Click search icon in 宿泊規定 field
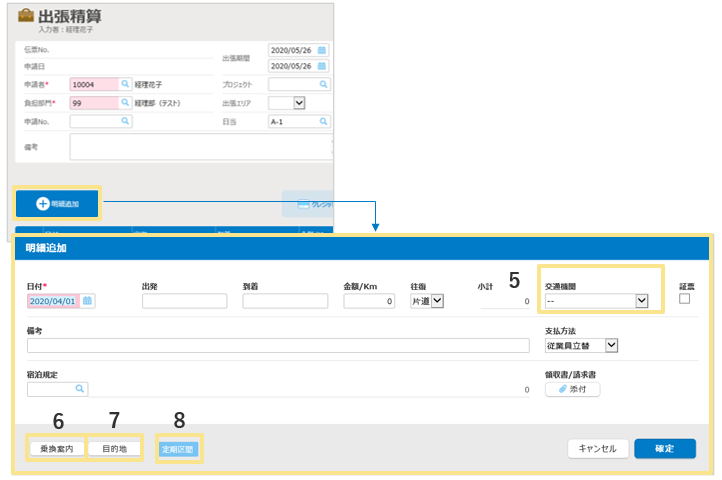722x480 pixels. (x=80, y=390)
